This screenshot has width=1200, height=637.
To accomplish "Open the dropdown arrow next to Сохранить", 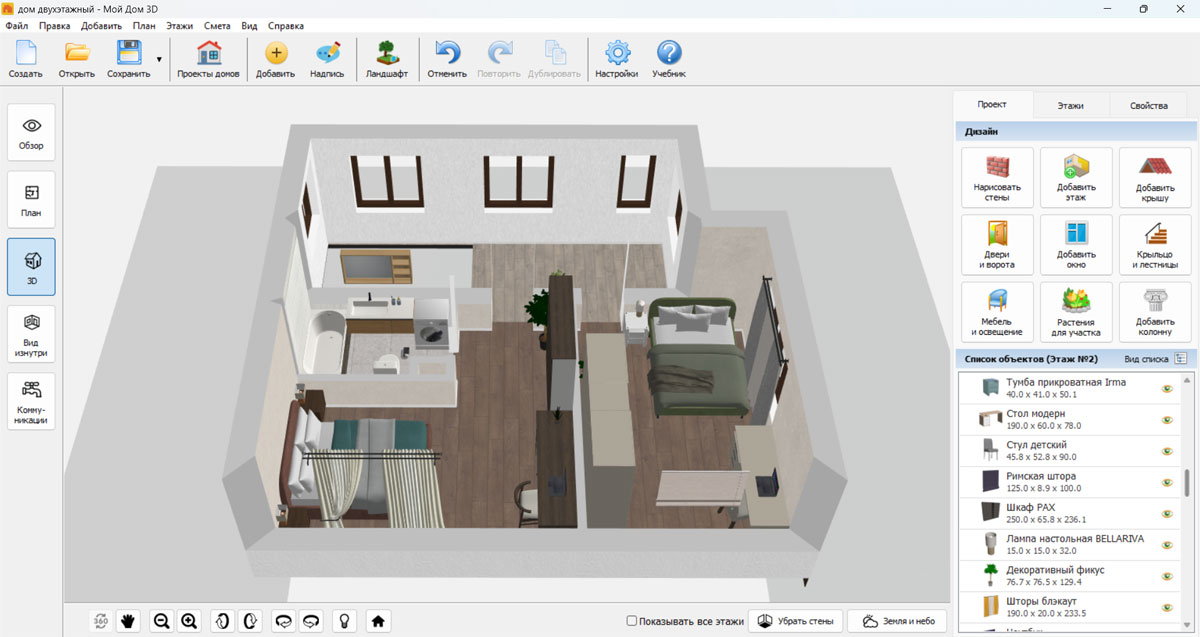I will (x=159, y=60).
